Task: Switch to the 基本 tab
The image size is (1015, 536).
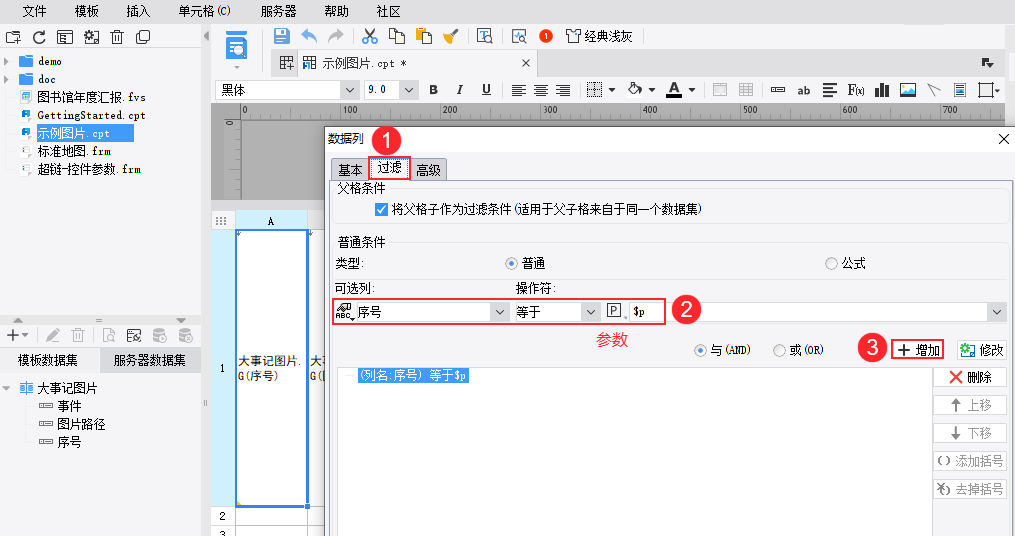Action: [350, 170]
